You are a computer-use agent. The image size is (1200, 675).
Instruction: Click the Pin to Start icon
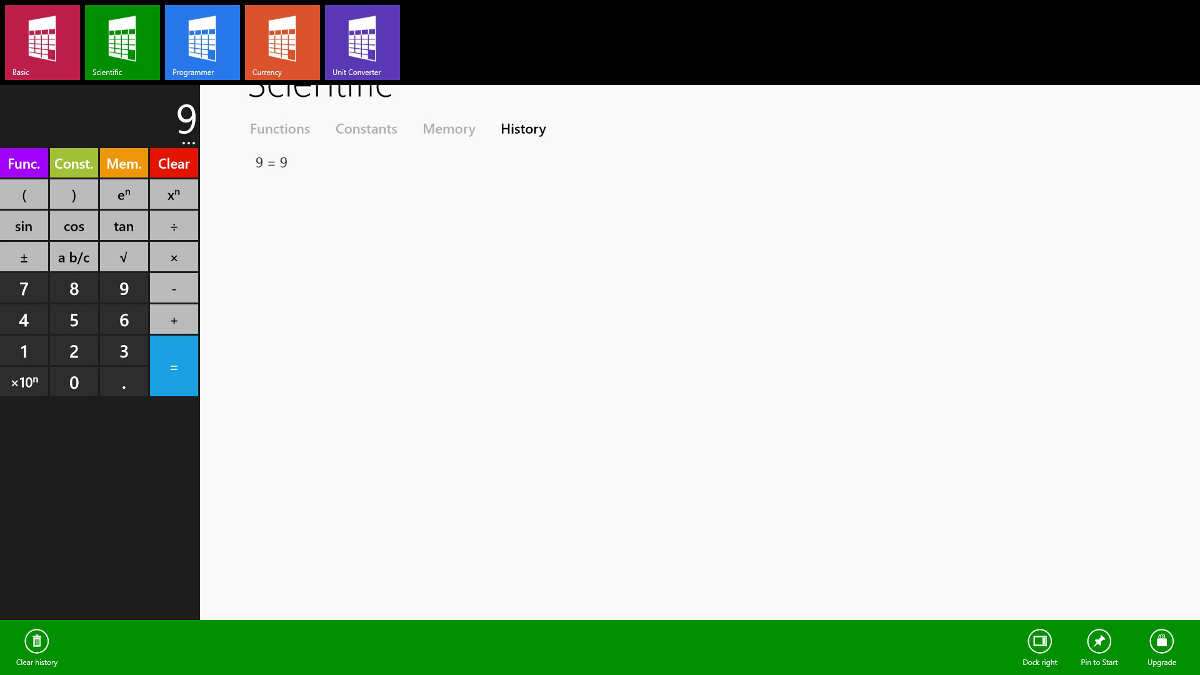[1099, 641]
